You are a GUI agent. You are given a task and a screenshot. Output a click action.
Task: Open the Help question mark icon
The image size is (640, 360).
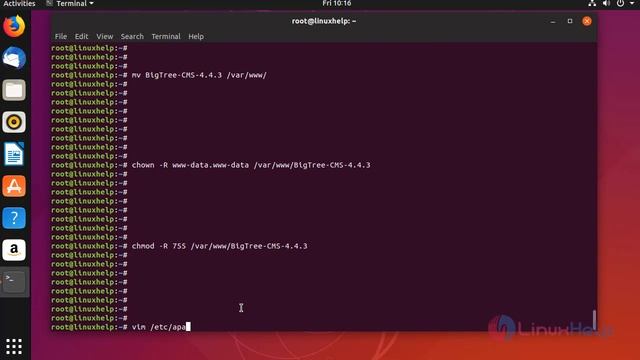pyautogui.click(x=14, y=218)
